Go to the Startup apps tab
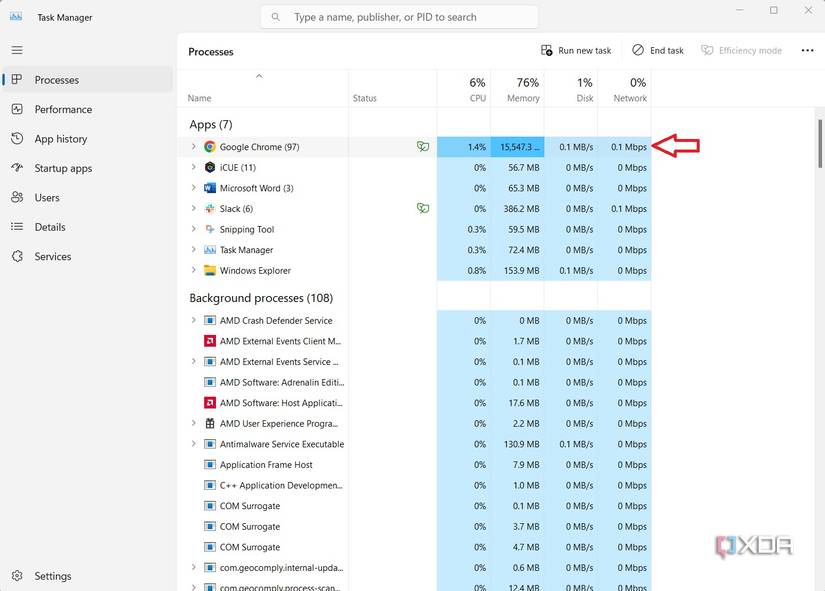This screenshot has width=825, height=591. 87,168
